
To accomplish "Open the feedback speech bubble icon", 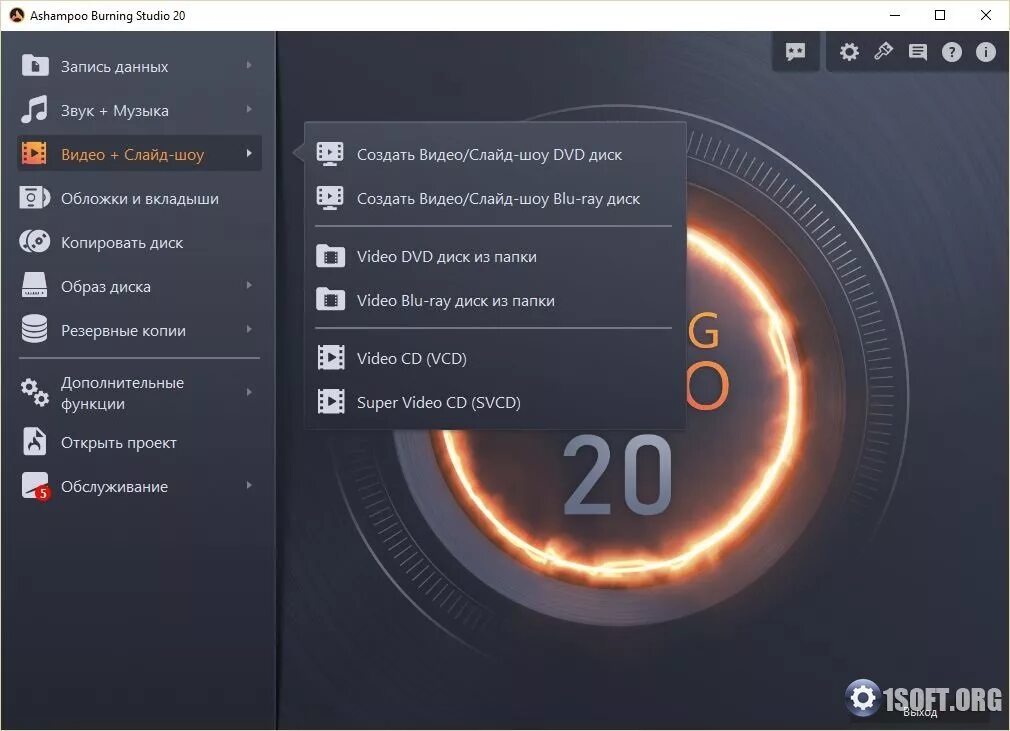I will [x=796, y=52].
